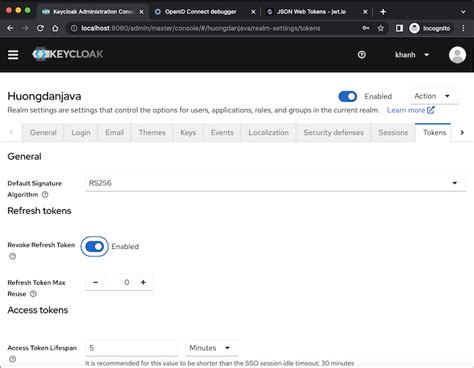Show help for Revoke Refresh Token

click(12, 256)
